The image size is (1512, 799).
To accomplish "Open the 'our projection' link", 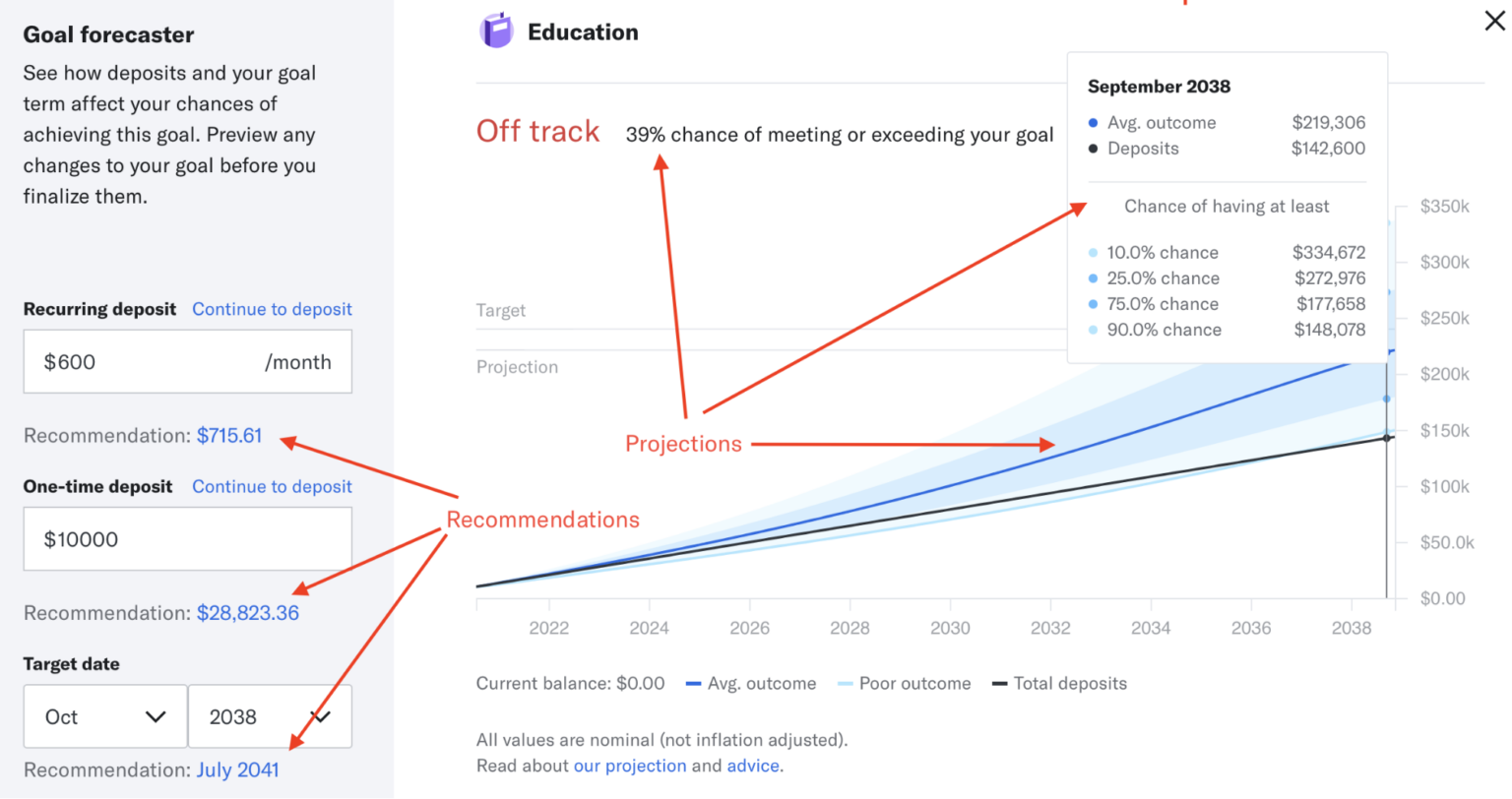I will (x=630, y=766).
